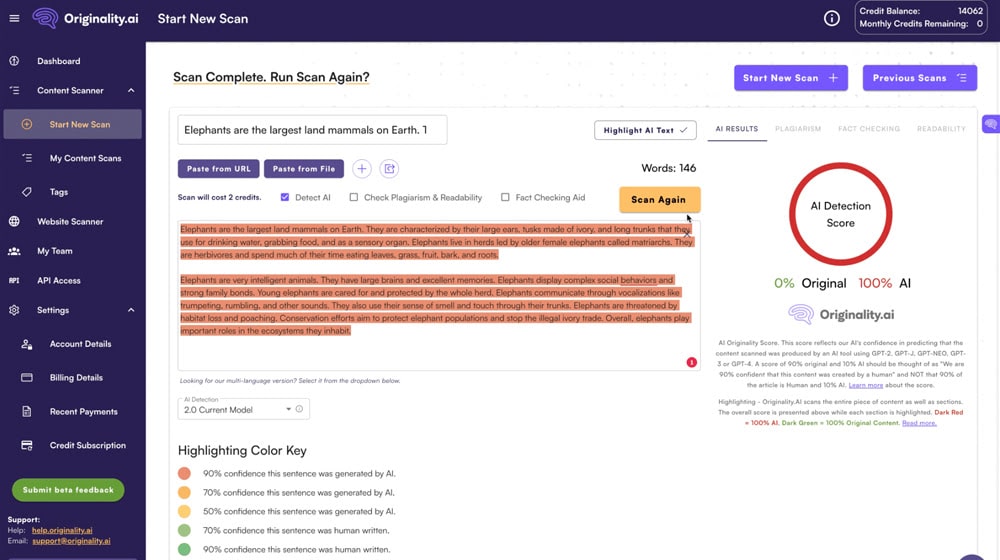This screenshot has width=1000, height=560.
Task: Click the scan title input field
Action: click(x=312, y=130)
